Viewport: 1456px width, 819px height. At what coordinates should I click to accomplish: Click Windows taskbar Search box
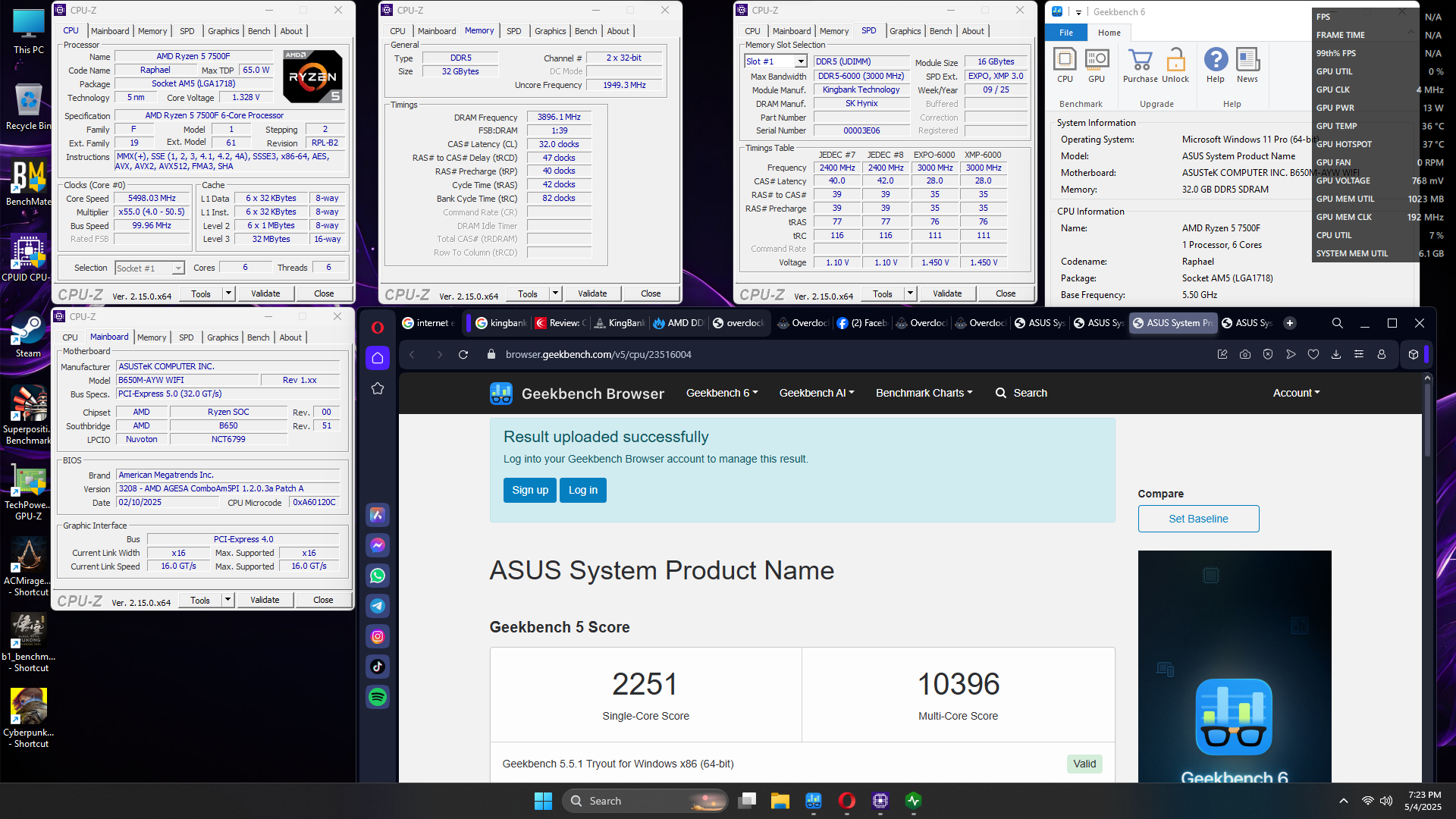pyautogui.click(x=645, y=801)
